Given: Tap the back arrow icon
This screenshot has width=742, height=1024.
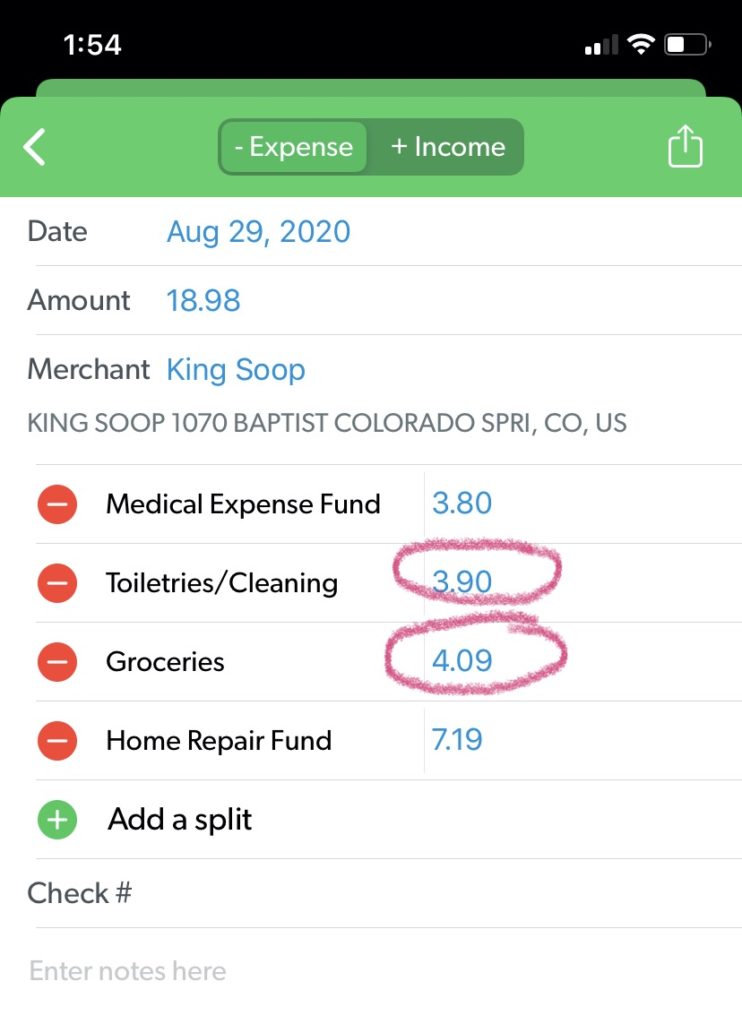Looking at the screenshot, I should pos(35,147).
